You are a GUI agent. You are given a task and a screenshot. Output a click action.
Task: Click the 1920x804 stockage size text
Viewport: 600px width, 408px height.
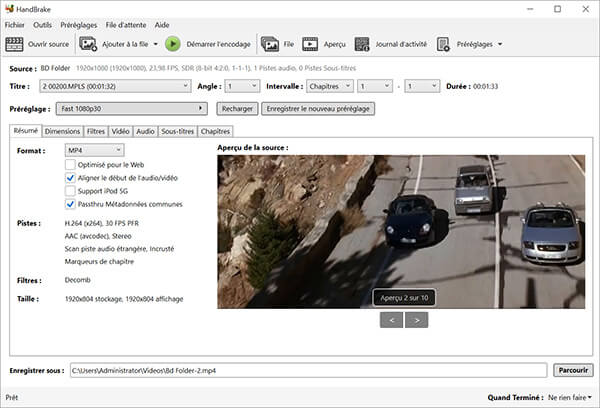coord(124,299)
